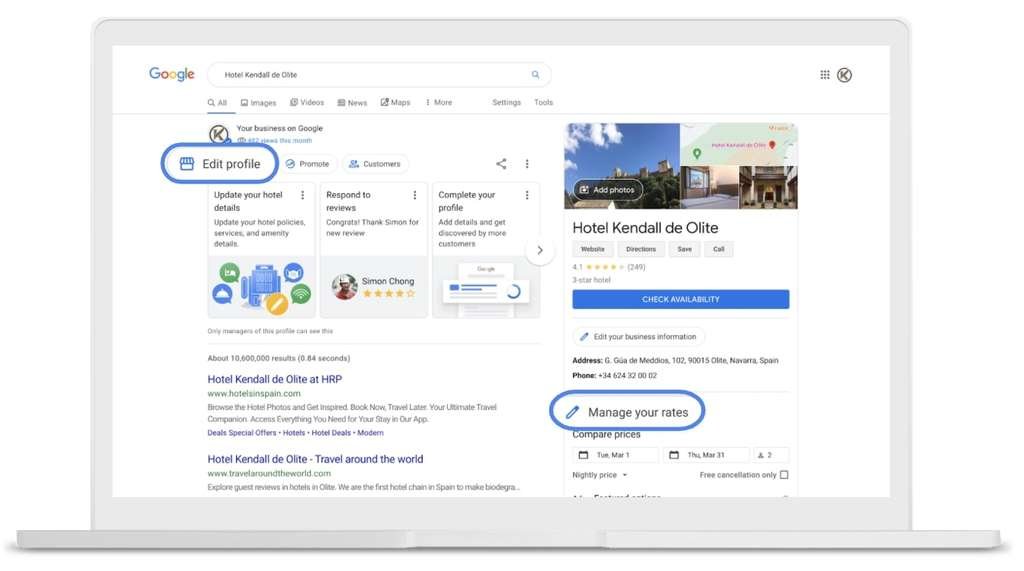Click Add photos on hotel image
Image resolution: width=1024 pixels, height=571 pixels.
(607, 189)
